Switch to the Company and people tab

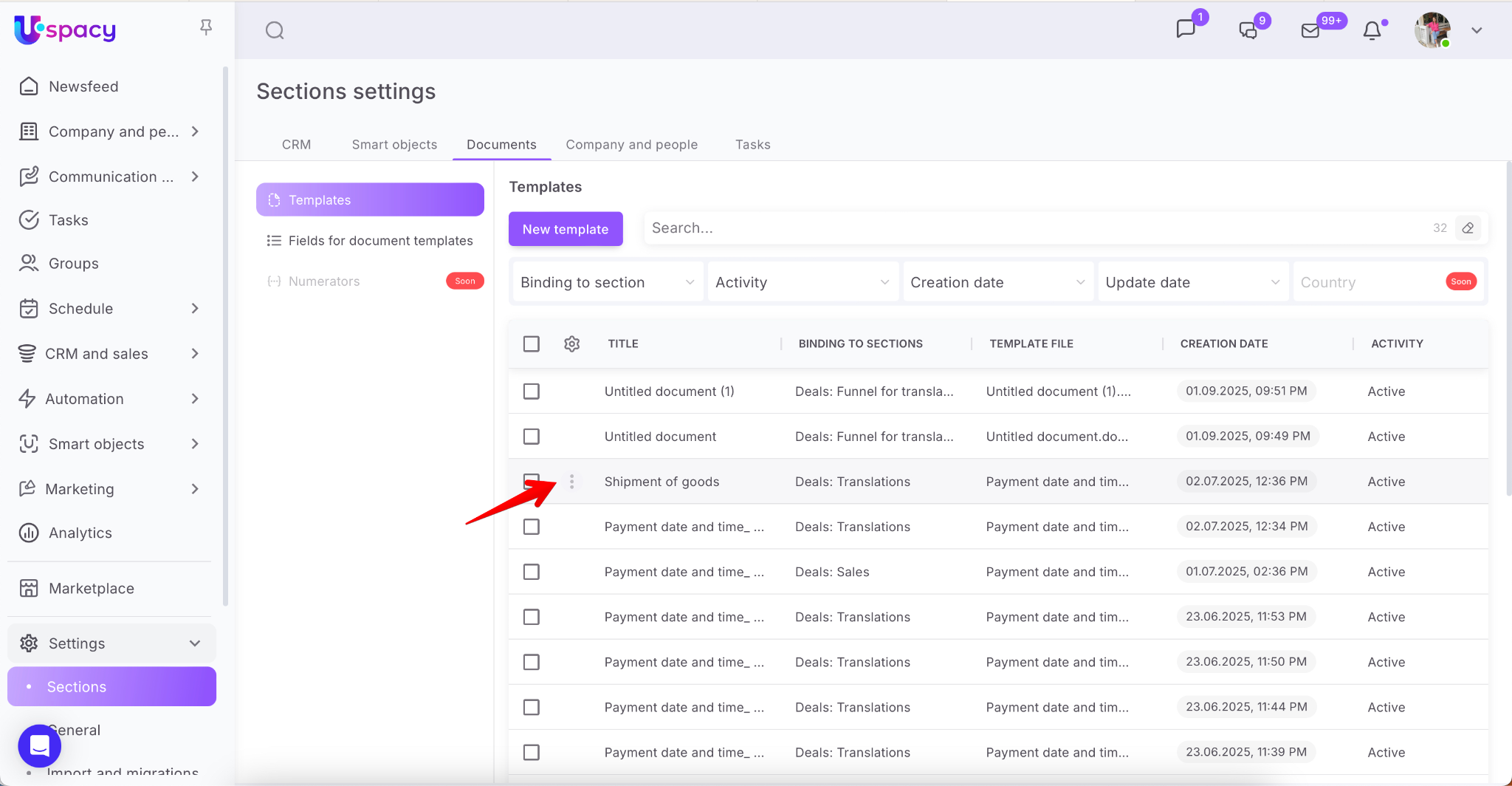point(631,145)
